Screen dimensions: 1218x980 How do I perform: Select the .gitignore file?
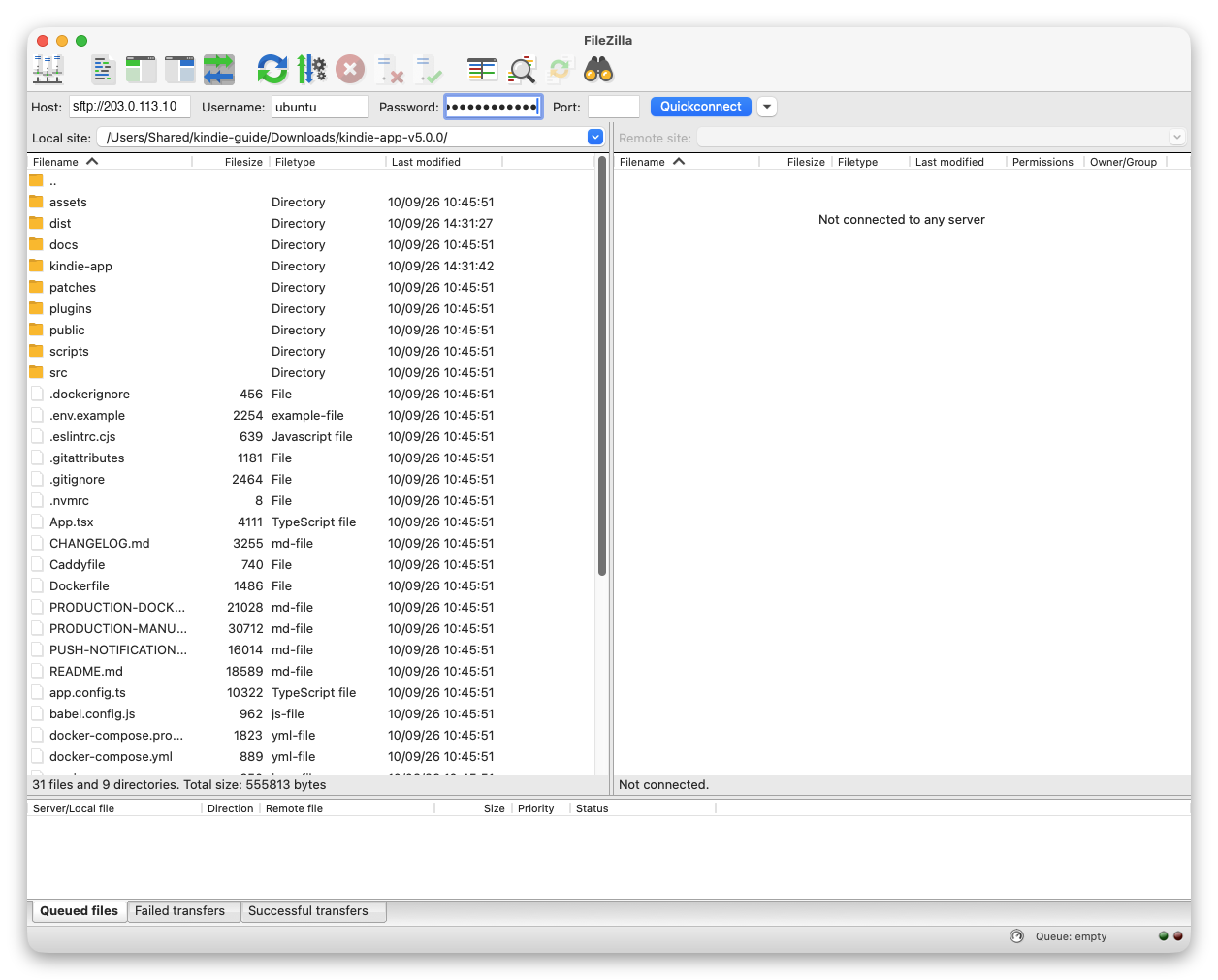tap(310, 479)
